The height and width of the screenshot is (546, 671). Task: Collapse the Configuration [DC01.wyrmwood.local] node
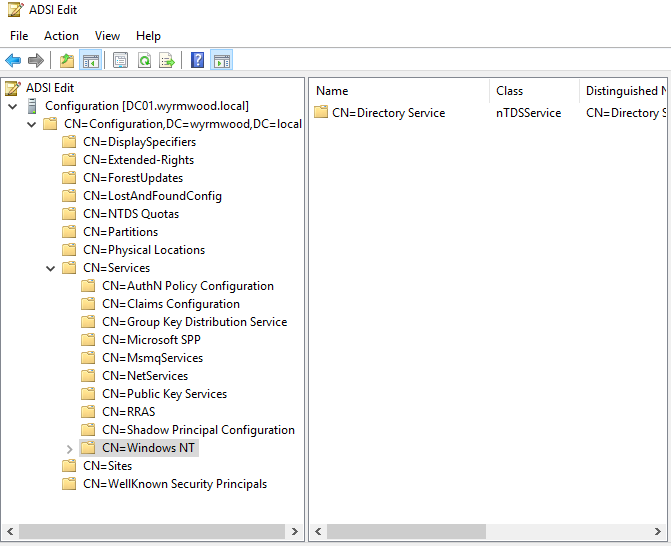12,106
